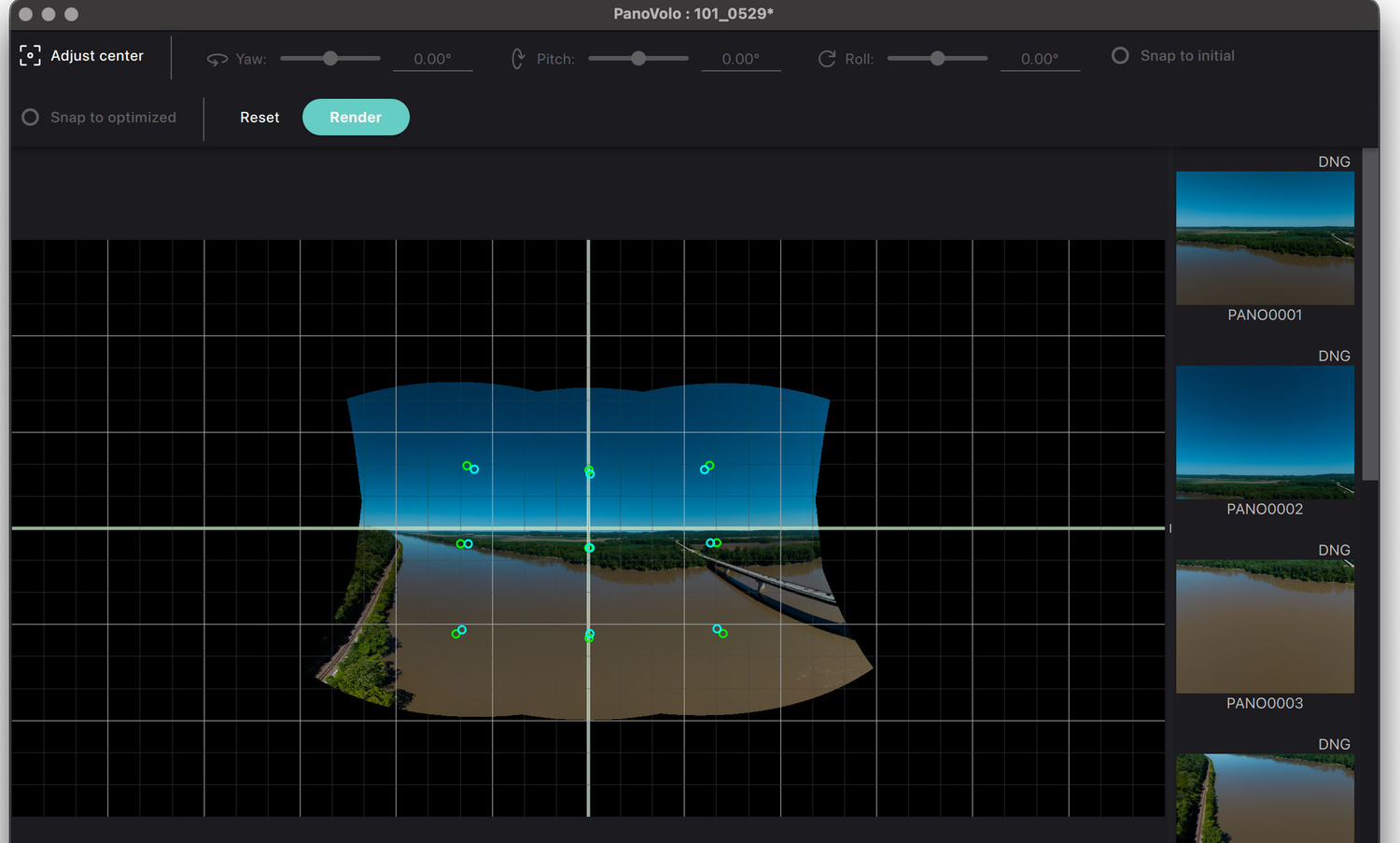1400x843 pixels.
Task: Click the image list vertical scrollbar
Action: [1370, 314]
